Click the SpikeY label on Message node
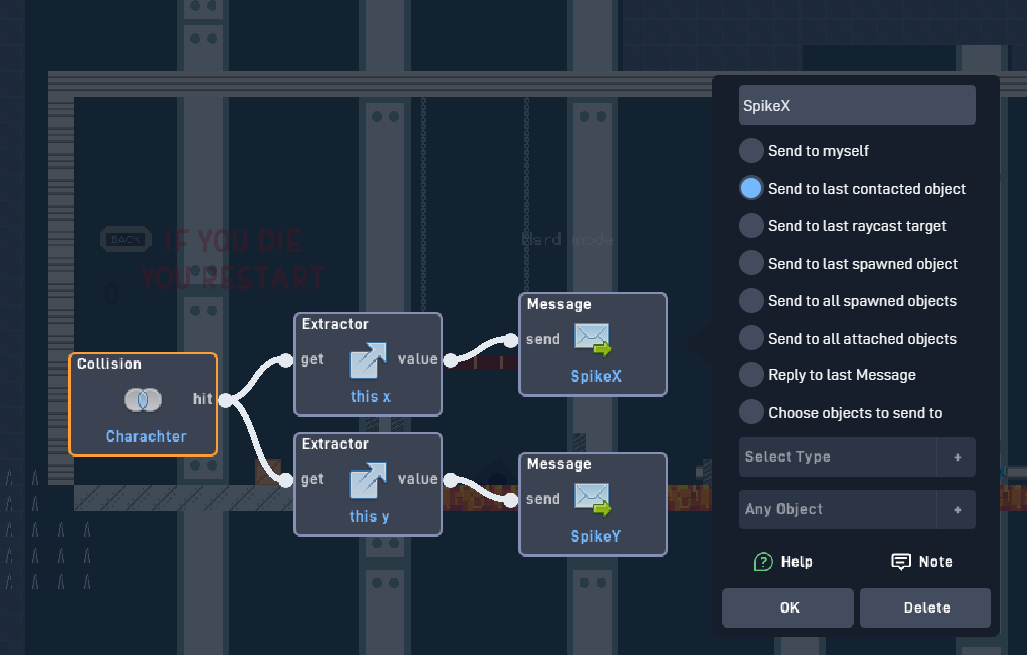 pos(595,536)
